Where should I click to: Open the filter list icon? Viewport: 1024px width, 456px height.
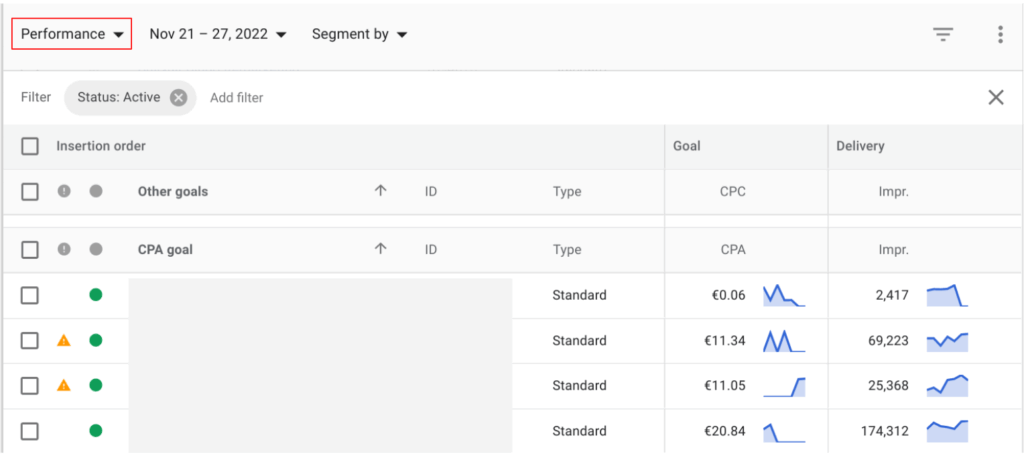pos(942,34)
